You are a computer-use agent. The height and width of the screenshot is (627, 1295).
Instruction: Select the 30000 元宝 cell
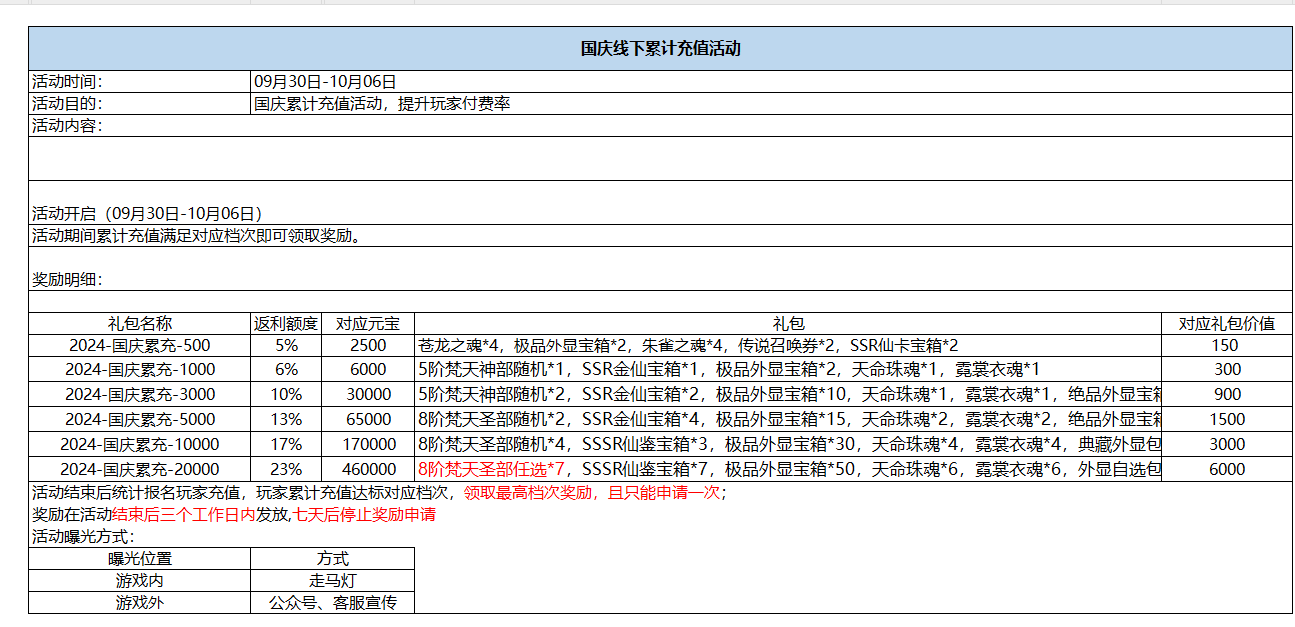(x=368, y=395)
